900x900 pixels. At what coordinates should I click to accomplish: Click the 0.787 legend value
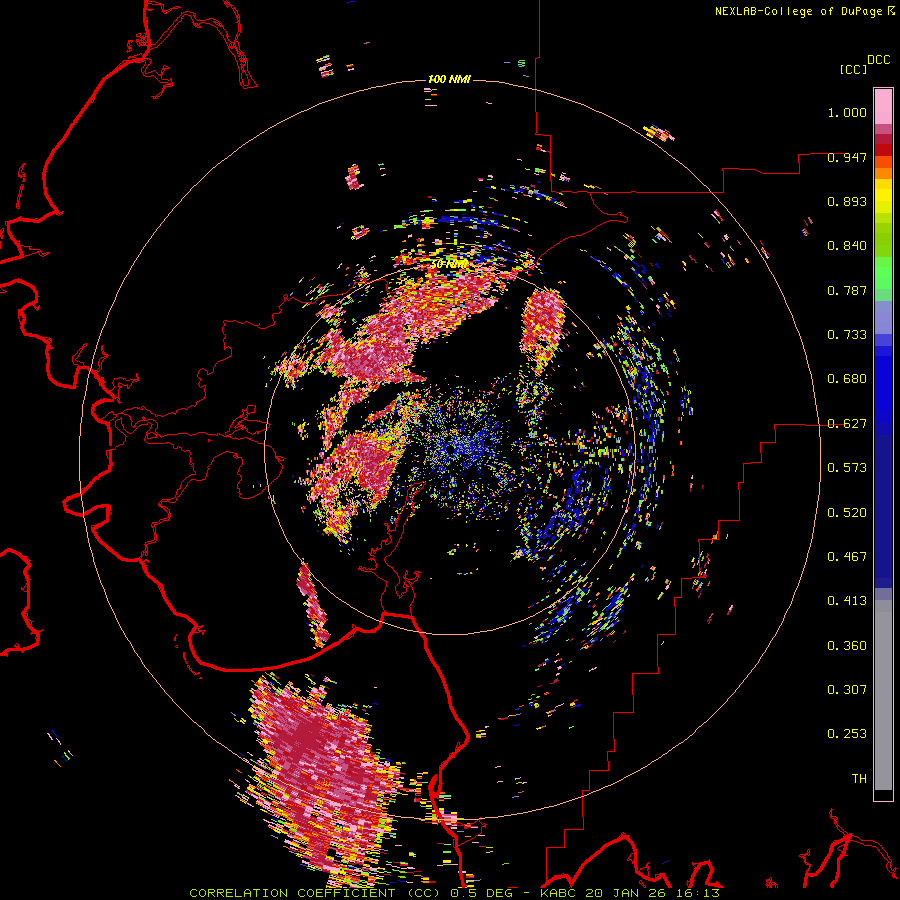point(847,290)
